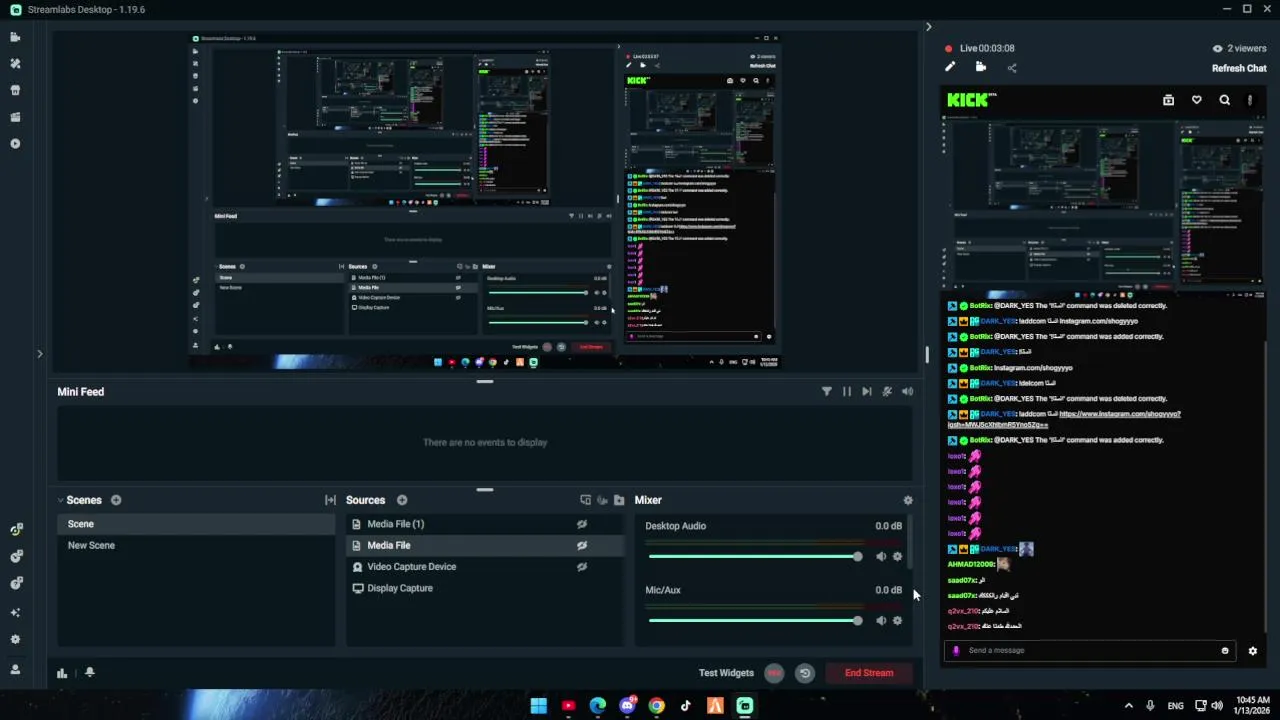Toggle visibility of Media File (1) source
This screenshot has width=1280, height=720.
pyautogui.click(x=582, y=524)
